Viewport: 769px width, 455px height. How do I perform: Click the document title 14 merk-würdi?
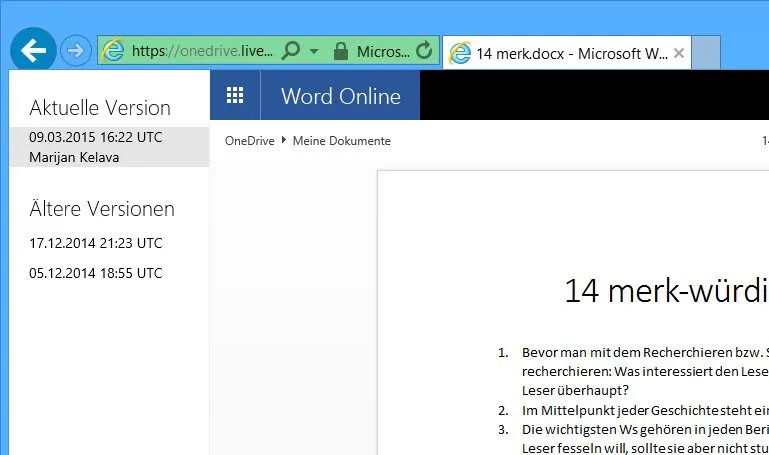666,291
